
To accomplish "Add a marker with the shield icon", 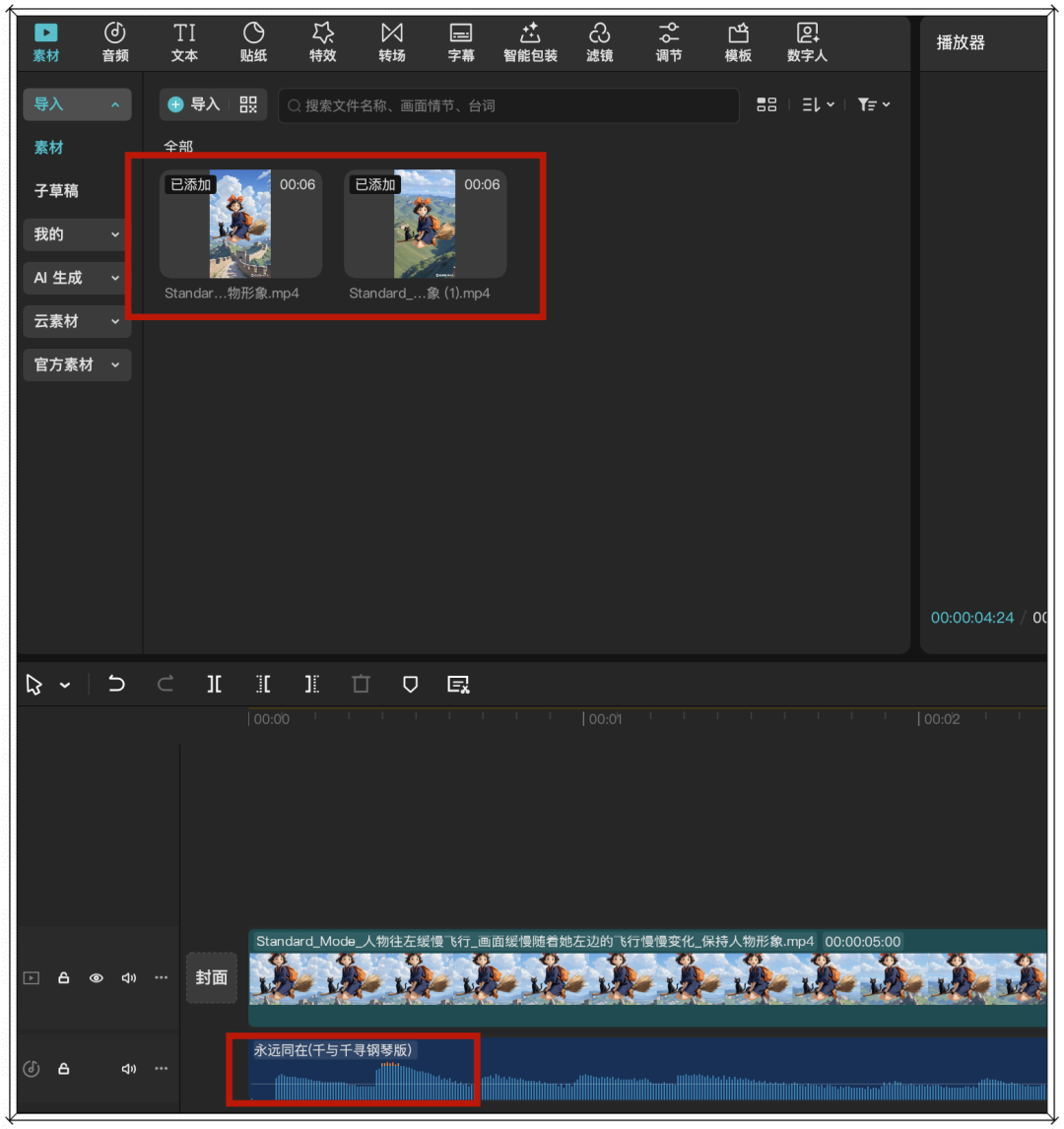I will tap(411, 684).
